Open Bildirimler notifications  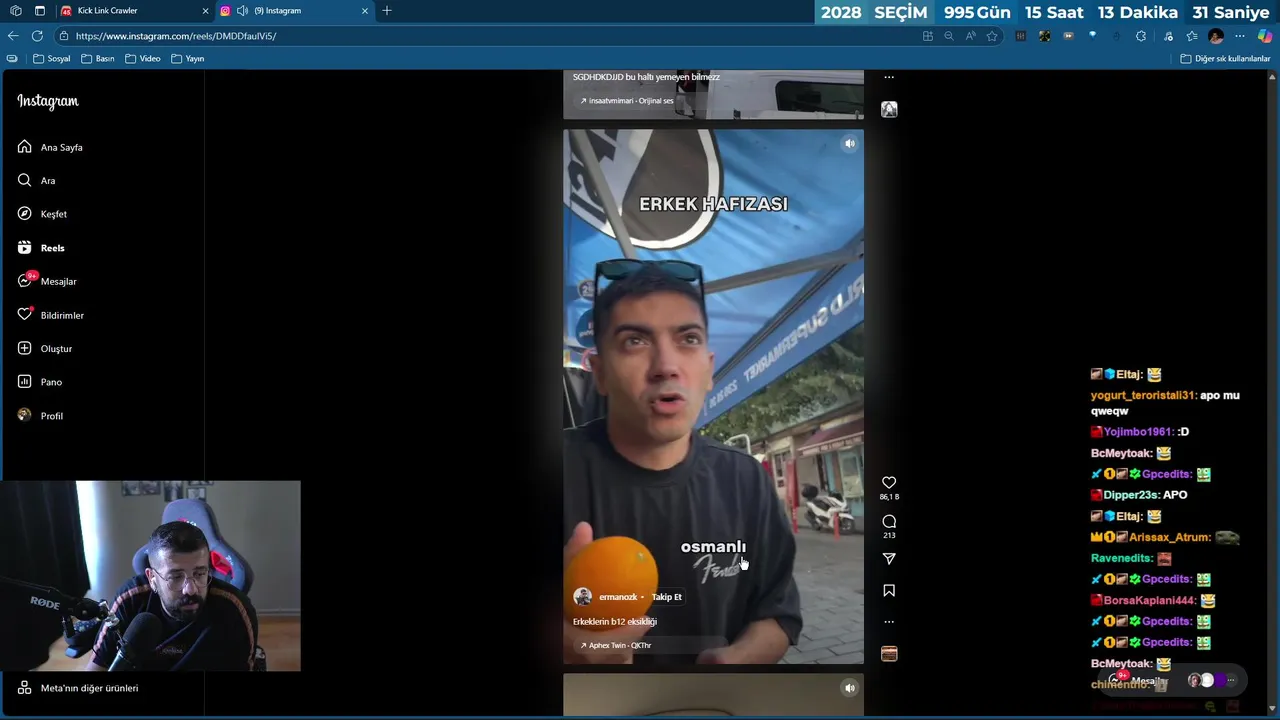tap(50, 315)
